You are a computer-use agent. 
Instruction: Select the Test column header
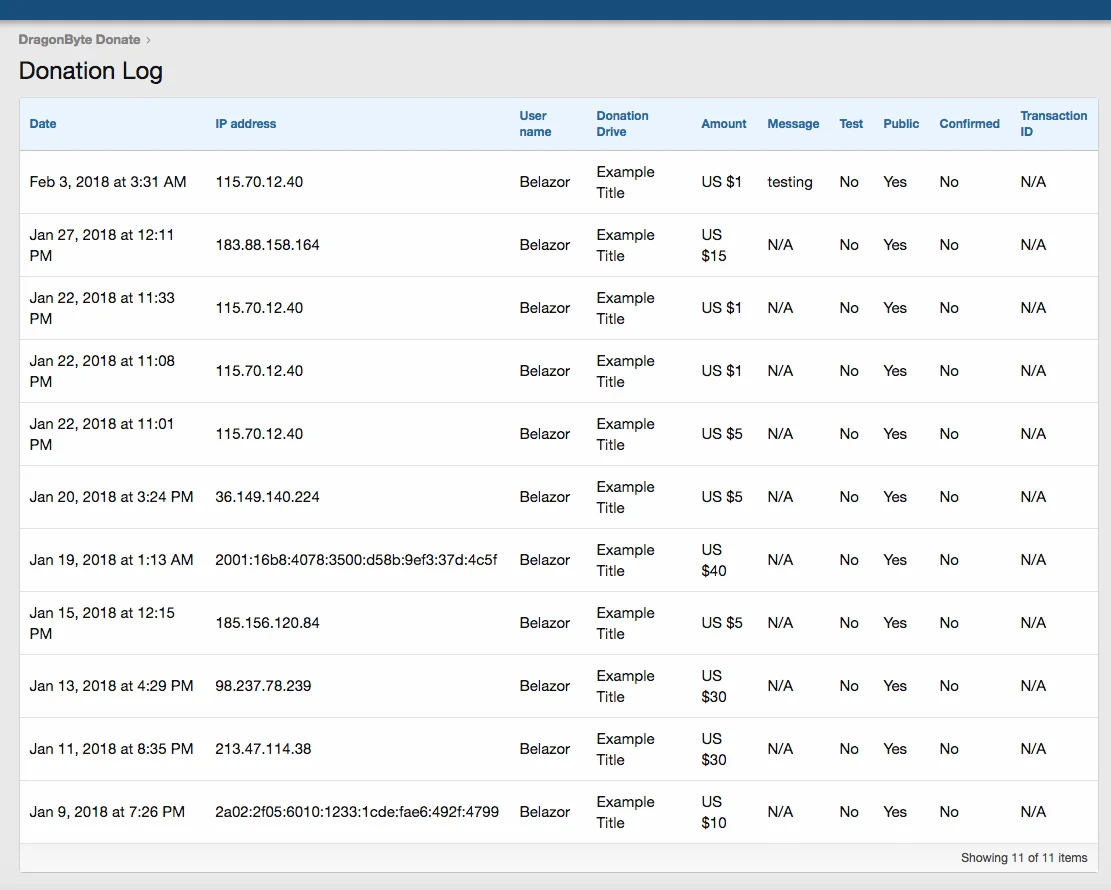[851, 124]
